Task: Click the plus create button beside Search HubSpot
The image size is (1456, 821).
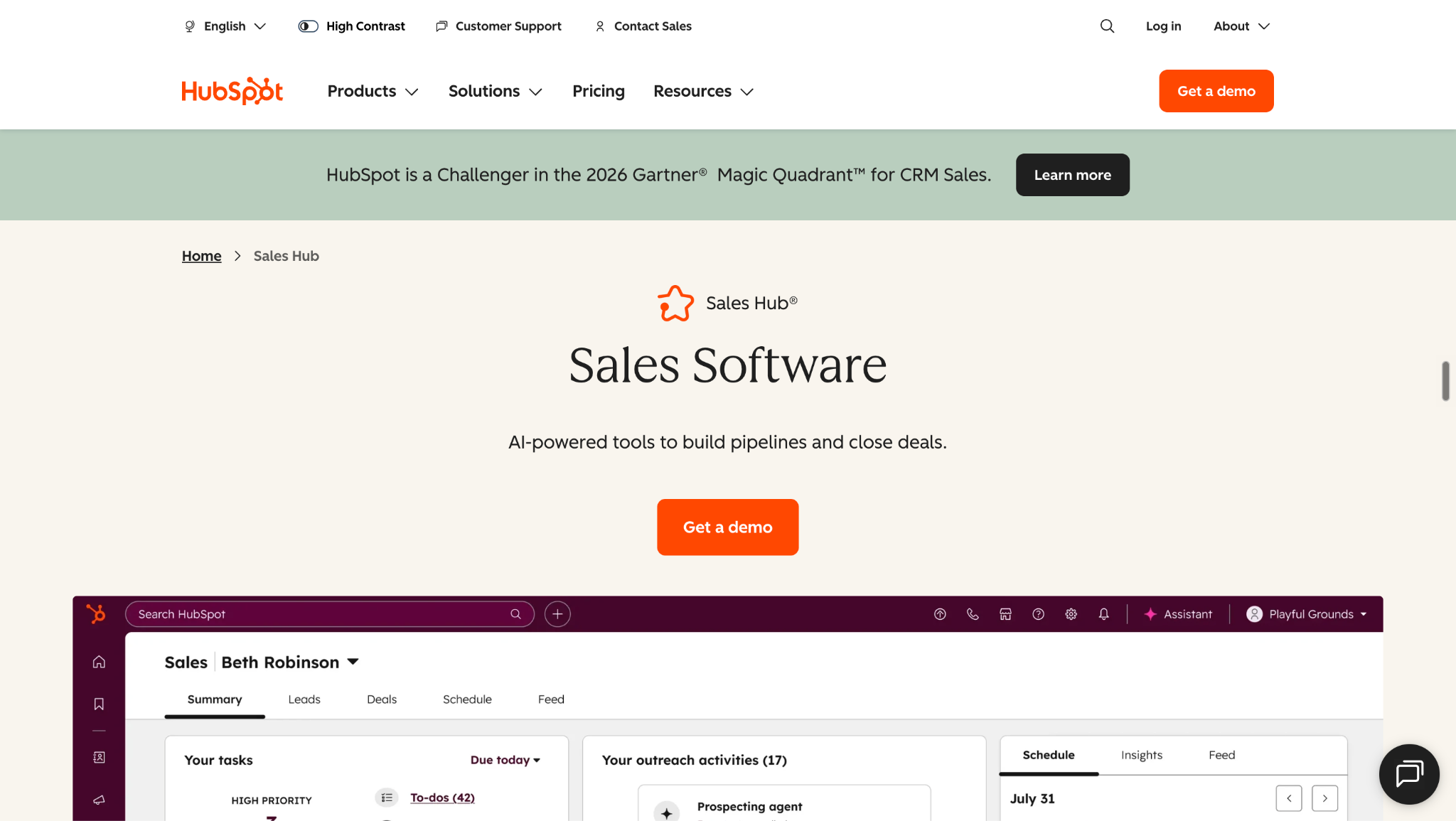Action: tap(557, 614)
